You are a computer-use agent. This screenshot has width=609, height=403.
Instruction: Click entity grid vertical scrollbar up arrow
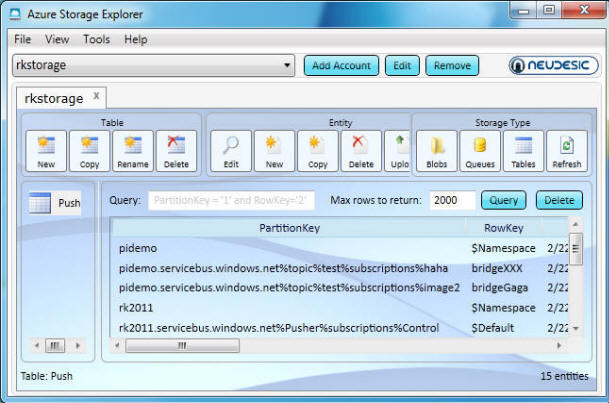tap(576, 224)
